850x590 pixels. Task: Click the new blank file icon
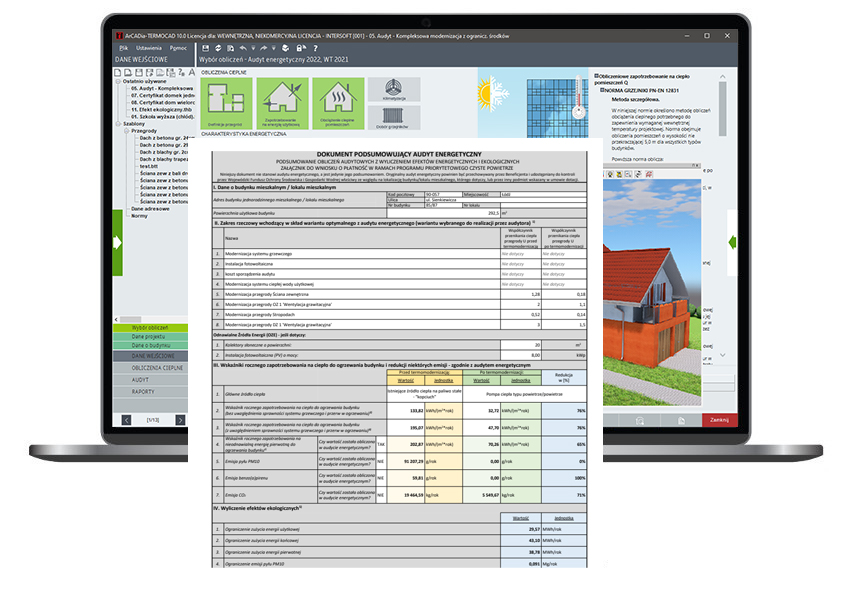(x=117, y=72)
